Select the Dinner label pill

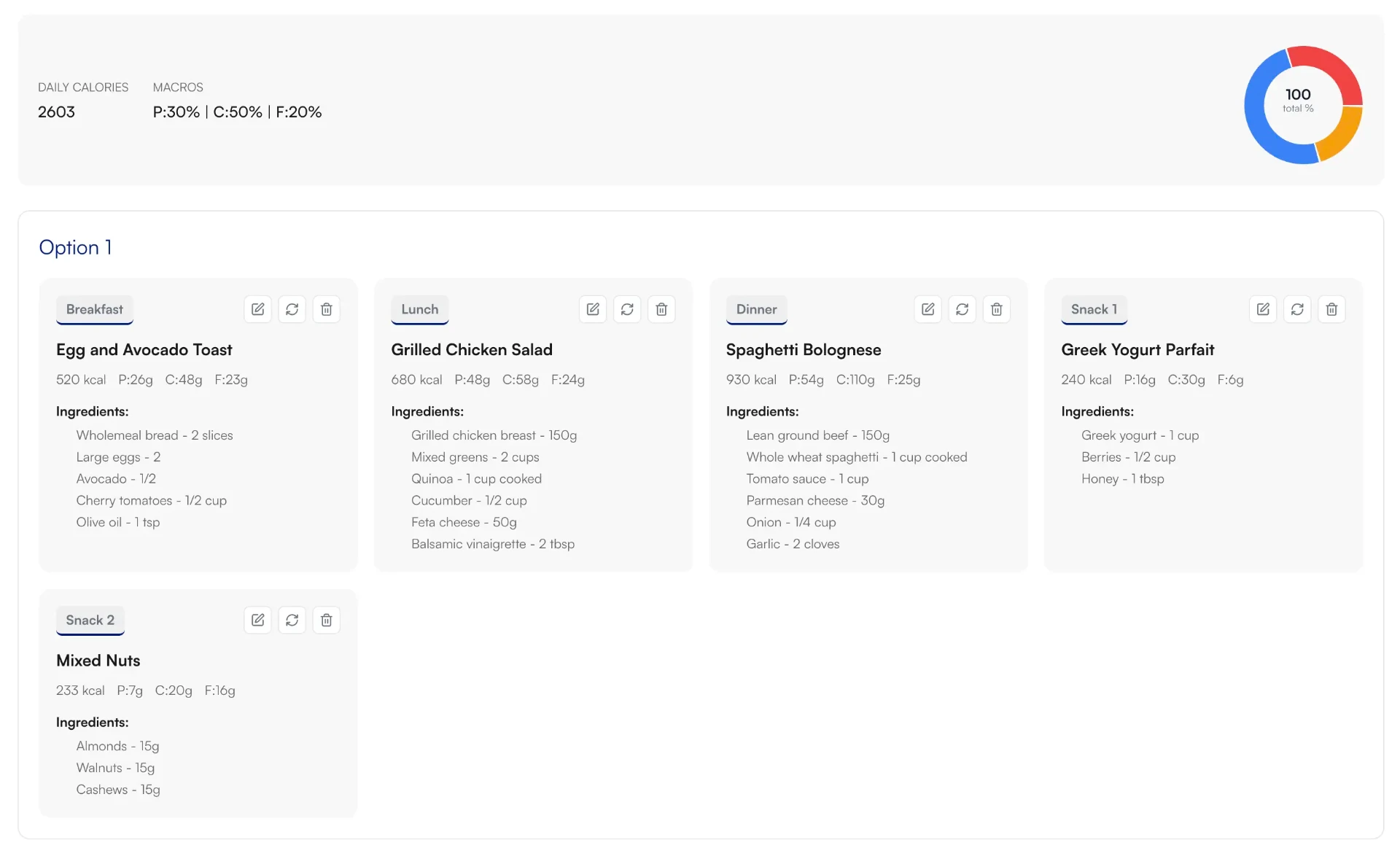pyautogui.click(x=756, y=309)
